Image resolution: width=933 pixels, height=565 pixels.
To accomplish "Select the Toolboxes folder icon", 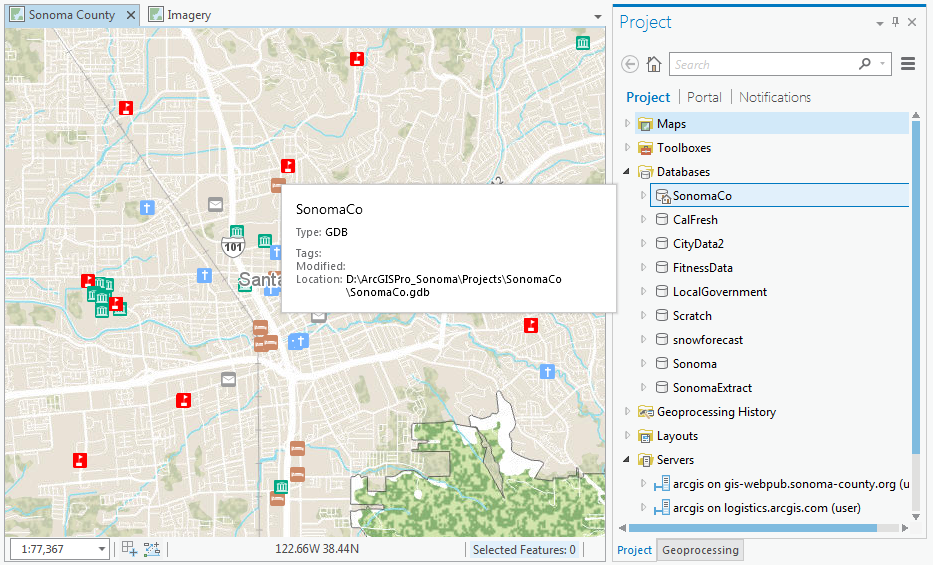I will tap(645, 147).
